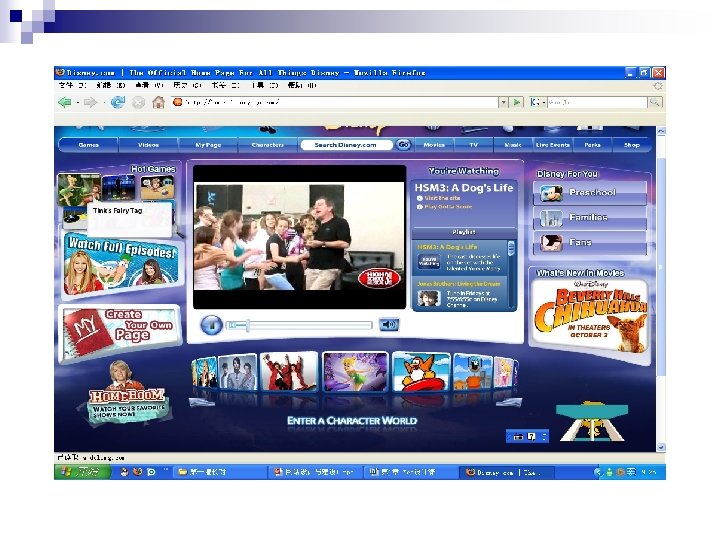Click the page vertical scrollbar down arrow

pyautogui.click(x=661, y=447)
